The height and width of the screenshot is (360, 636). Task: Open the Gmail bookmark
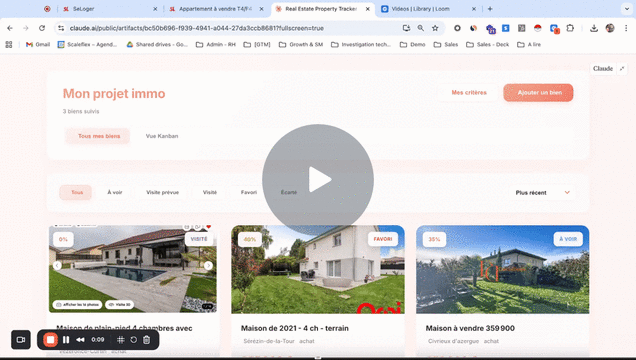[37, 45]
